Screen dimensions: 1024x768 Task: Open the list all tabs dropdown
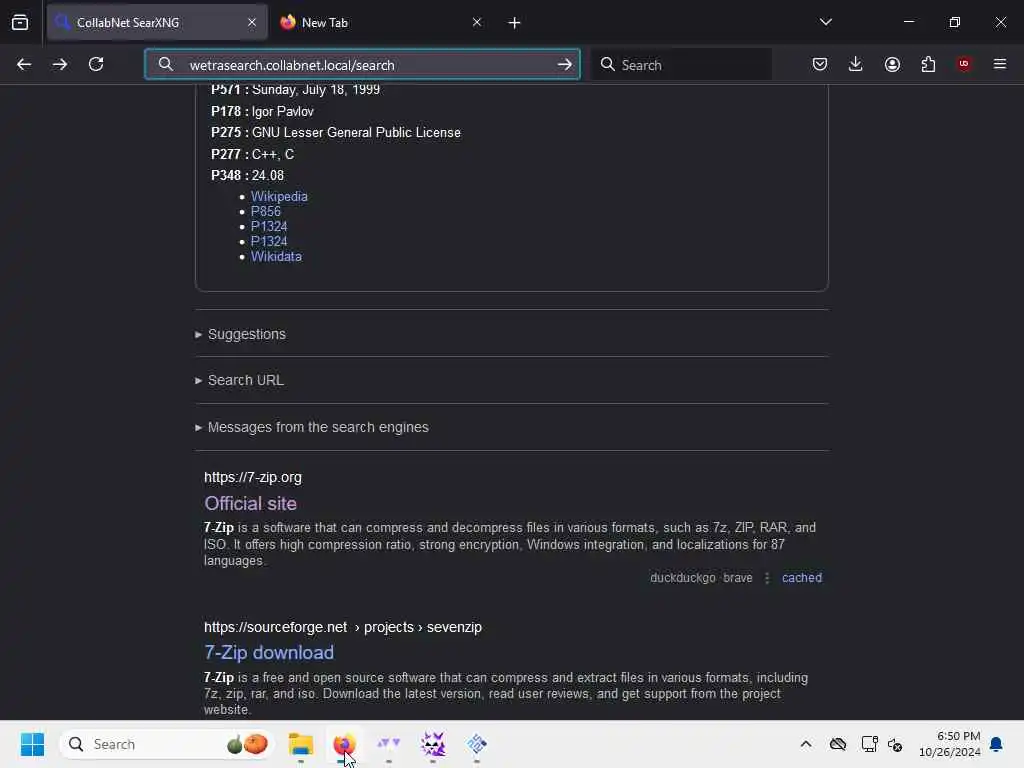pyautogui.click(x=825, y=22)
